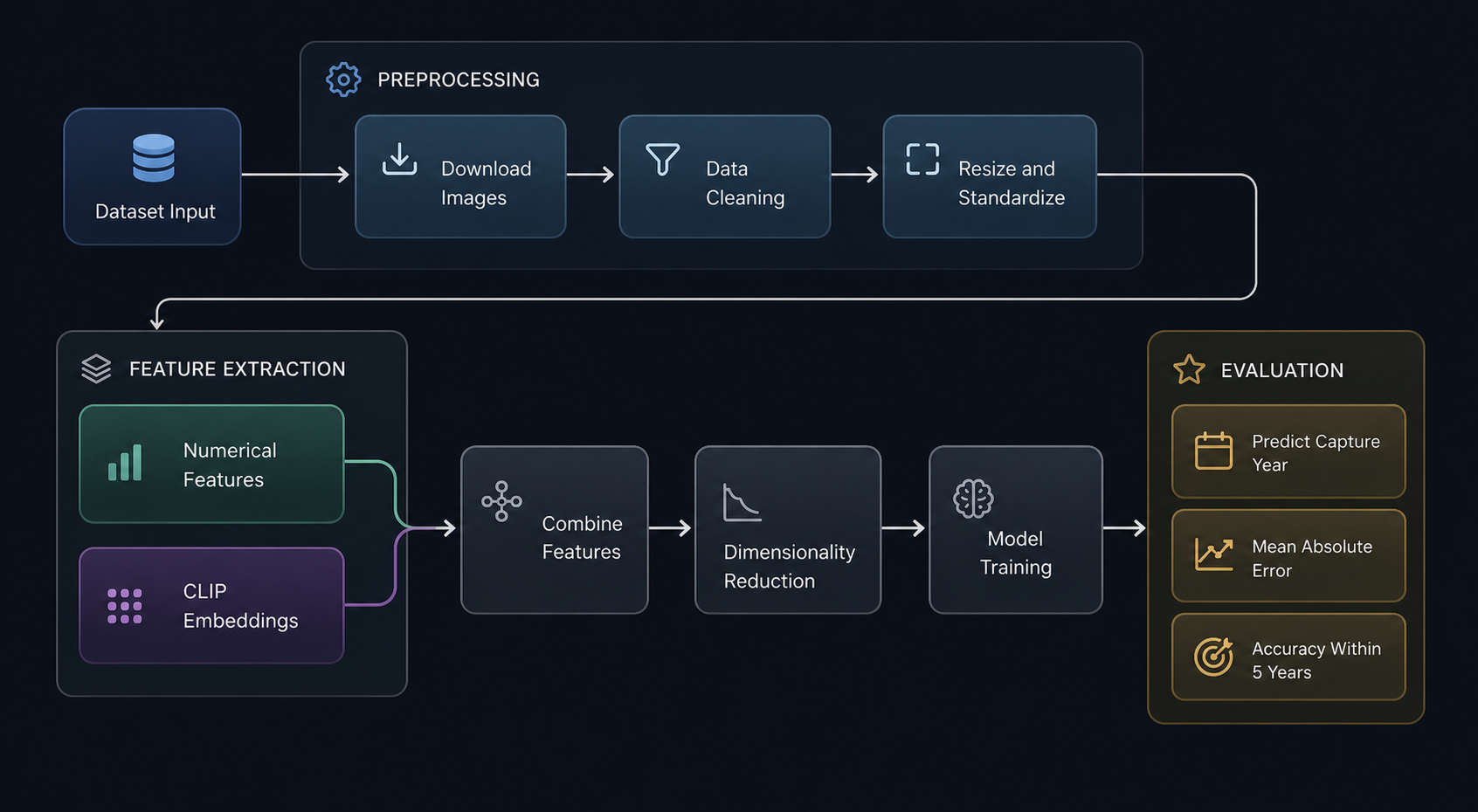The image size is (1478, 812).
Task: Select the Numerical Features label
Action: coord(230,464)
